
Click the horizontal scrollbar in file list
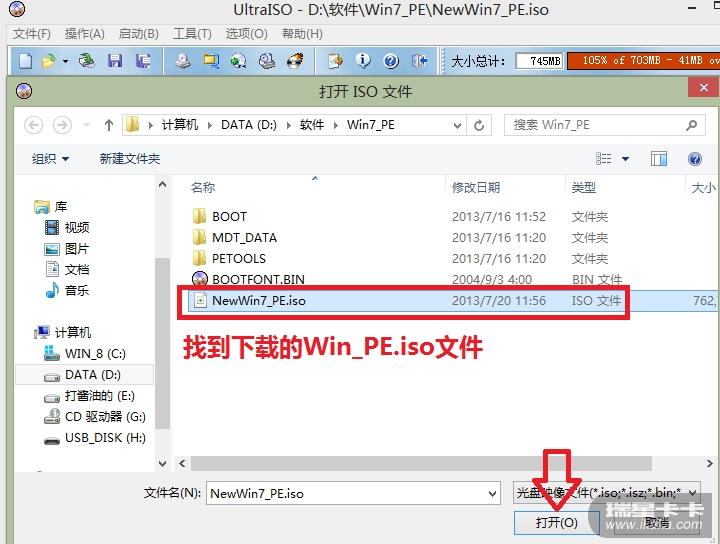pyautogui.click(x=421, y=463)
